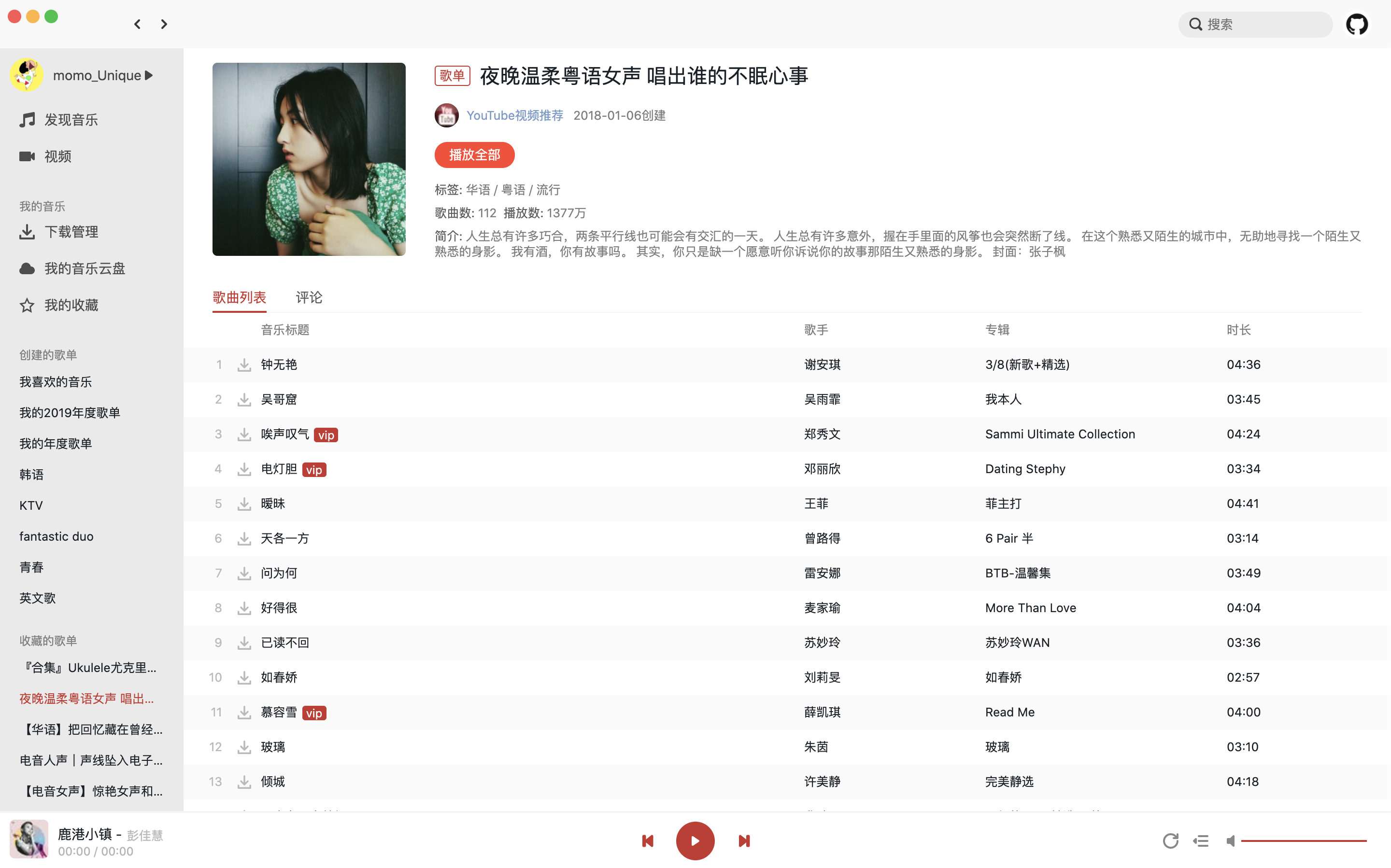Open the play queue list icon
The height and width of the screenshot is (868, 1391).
click(x=1200, y=841)
